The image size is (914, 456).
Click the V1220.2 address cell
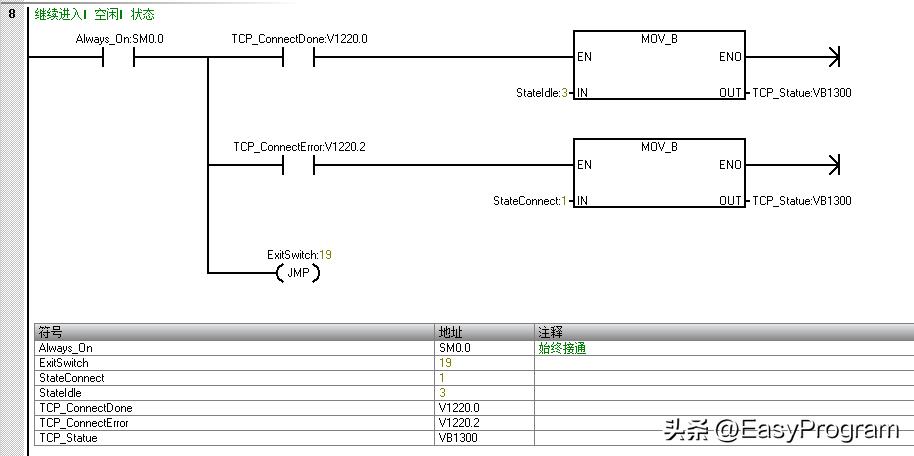click(x=484, y=423)
